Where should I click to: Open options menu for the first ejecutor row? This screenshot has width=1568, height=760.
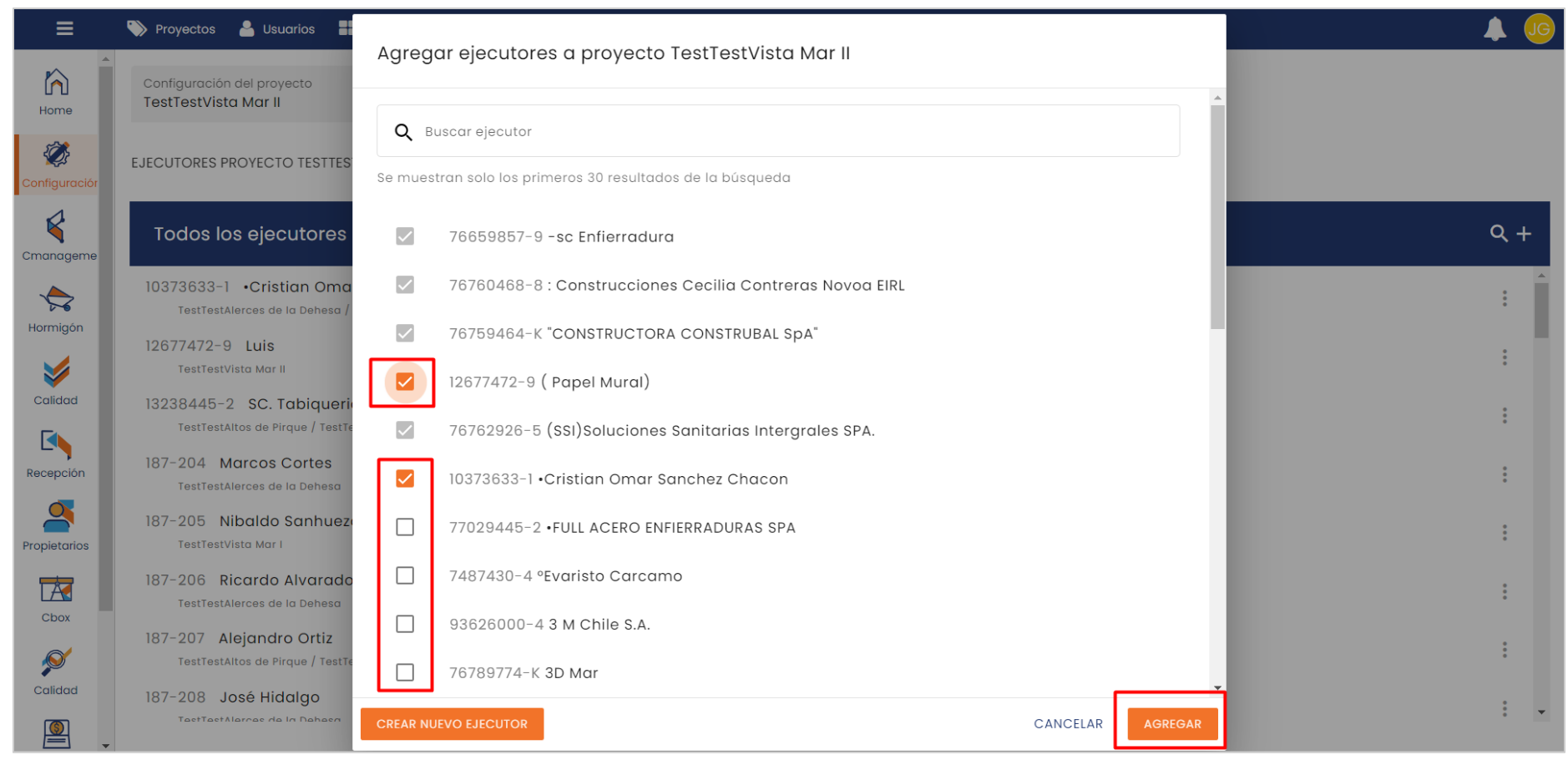pyautogui.click(x=1505, y=298)
